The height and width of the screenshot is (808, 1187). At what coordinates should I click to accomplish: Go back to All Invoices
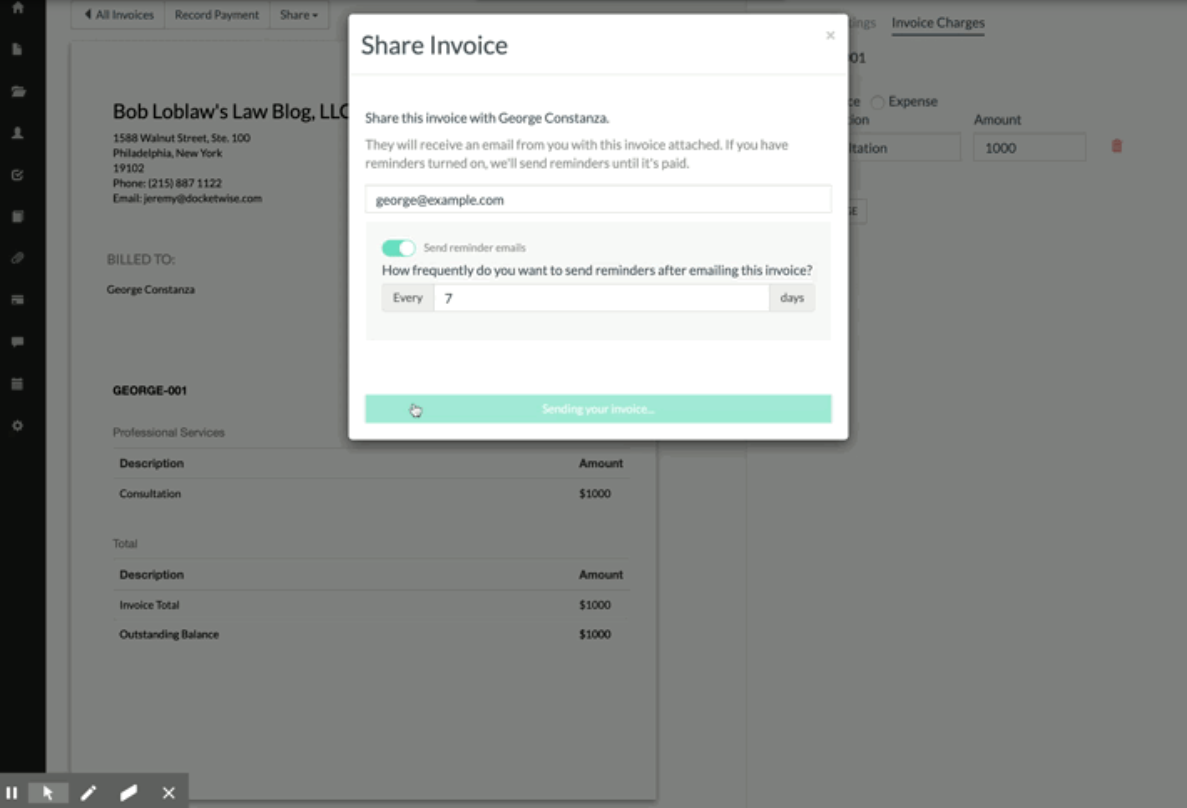118,15
